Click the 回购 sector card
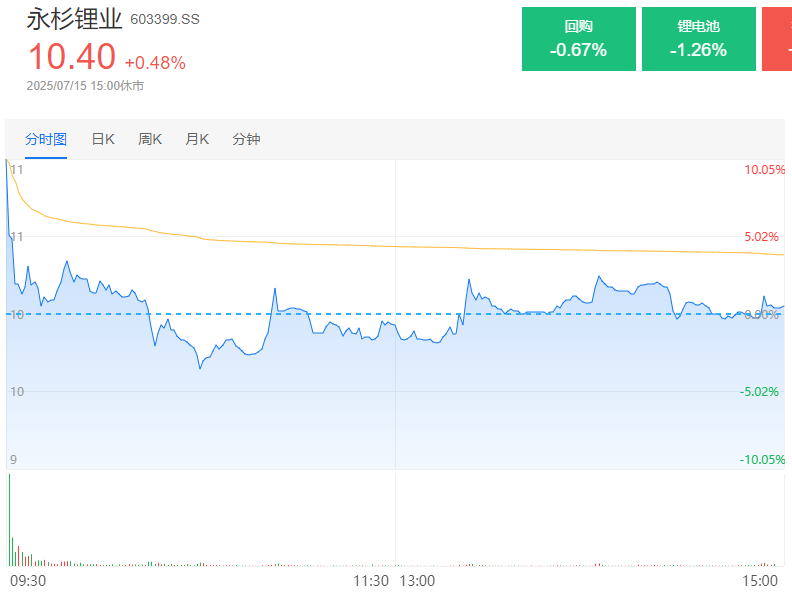This screenshot has height=597, width=792. [578, 39]
